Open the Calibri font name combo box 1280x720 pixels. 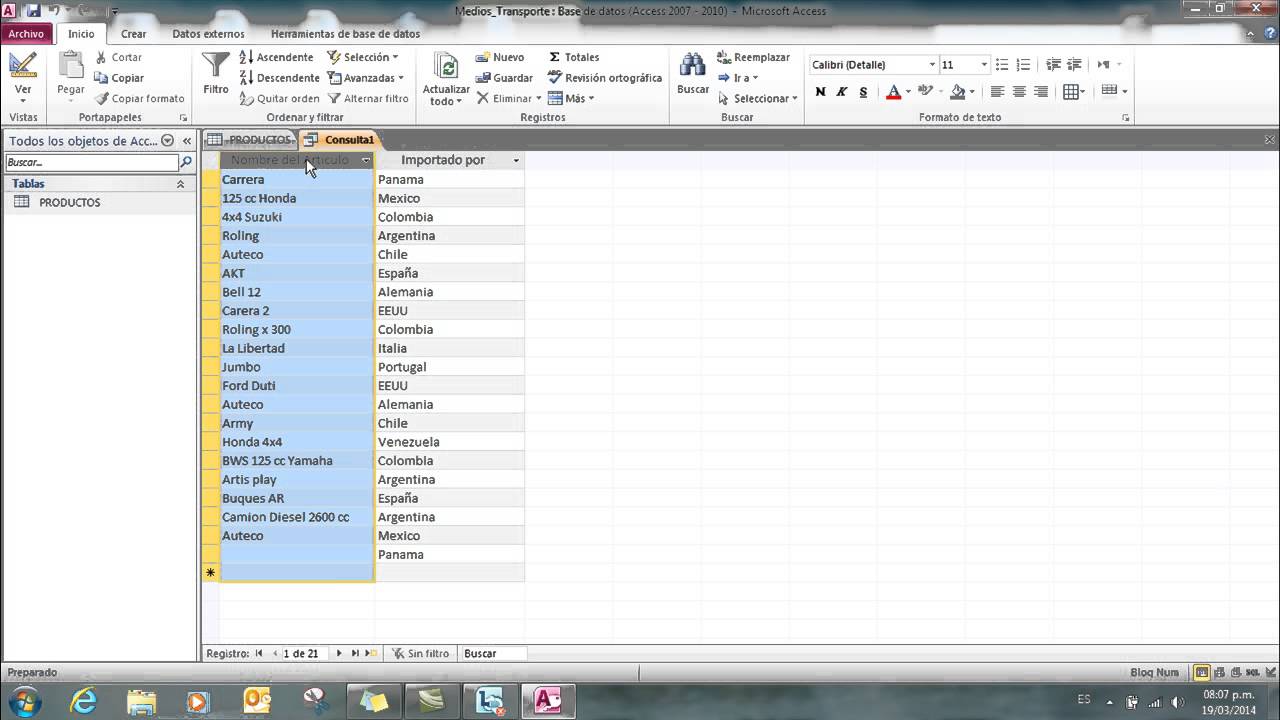pyautogui.click(x=873, y=64)
